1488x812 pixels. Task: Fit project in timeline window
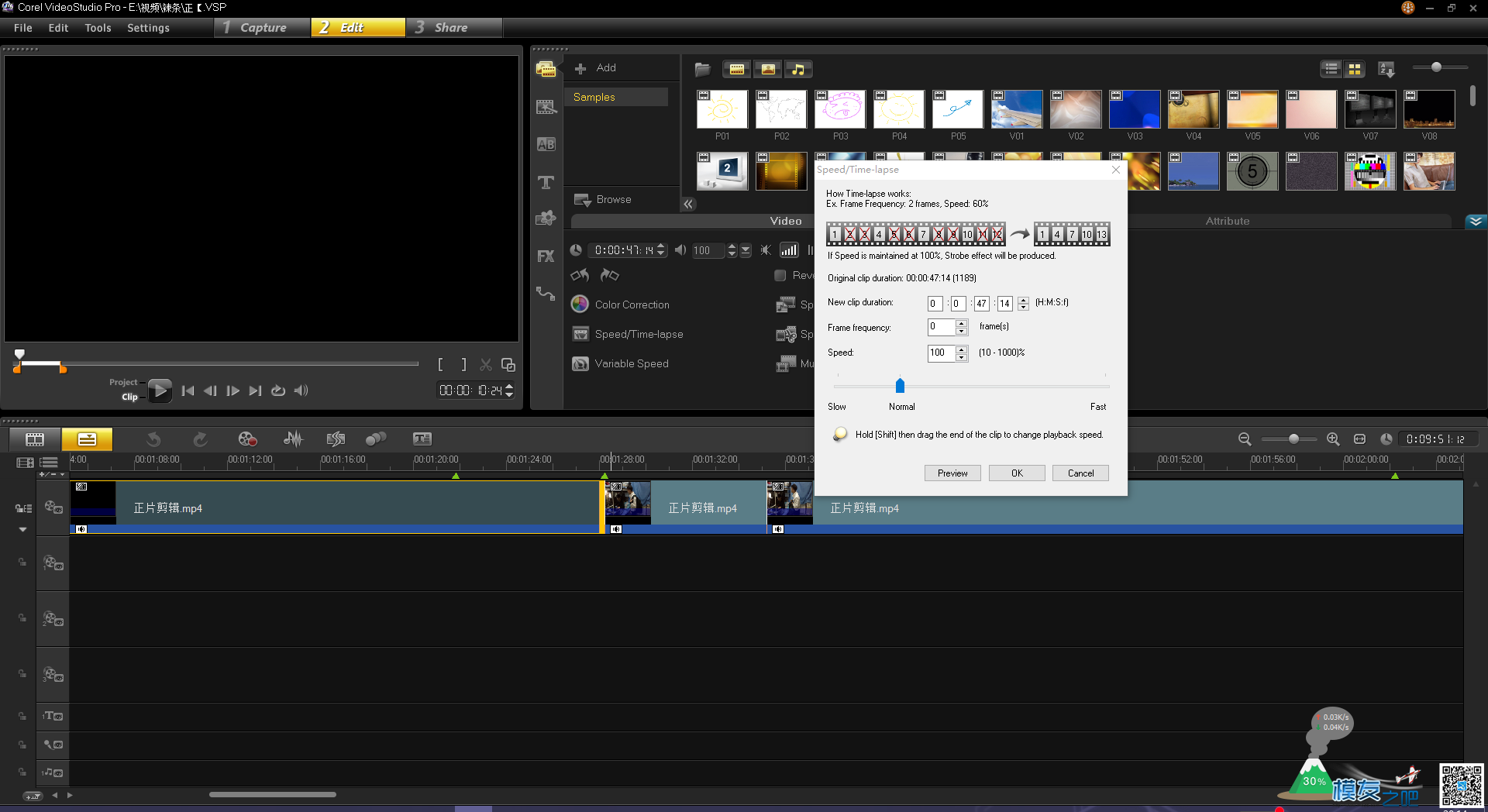click(1359, 439)
